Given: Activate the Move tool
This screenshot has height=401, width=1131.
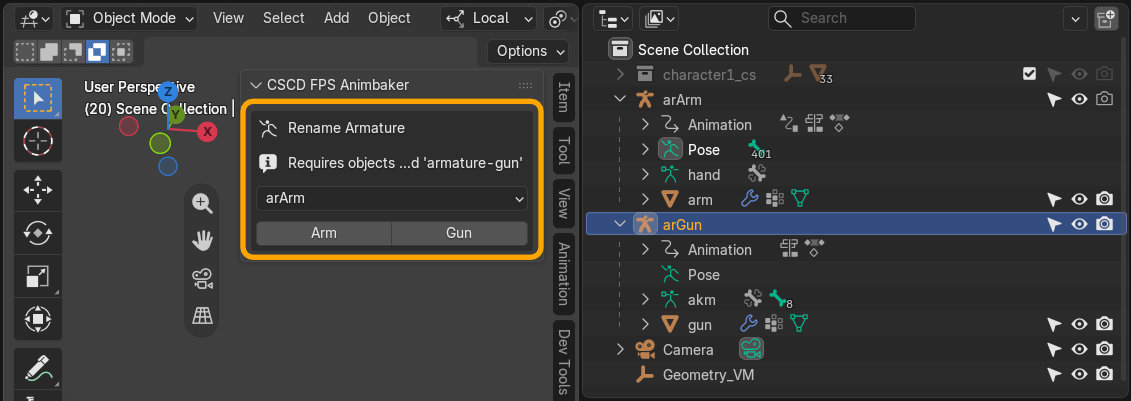Looking at the screenshot, I should 38,190.
